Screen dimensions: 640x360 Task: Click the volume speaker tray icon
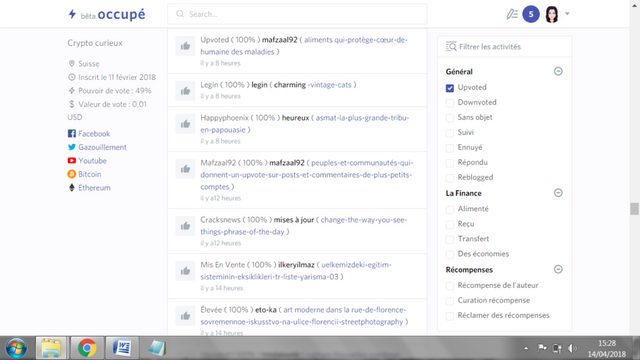pos(572,348)
